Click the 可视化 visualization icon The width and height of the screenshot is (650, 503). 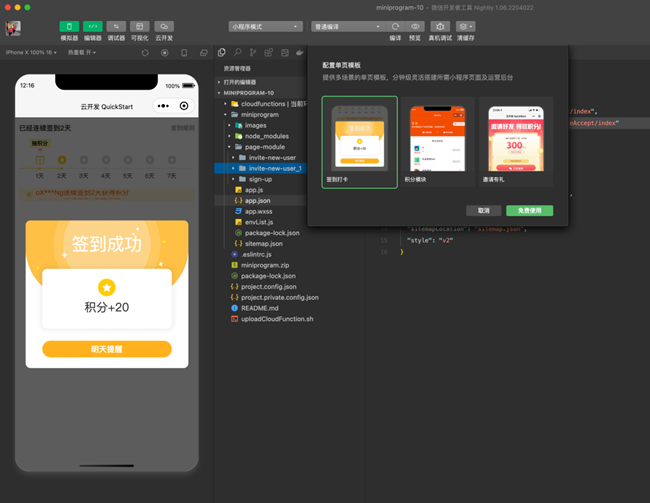pos(139,26)
